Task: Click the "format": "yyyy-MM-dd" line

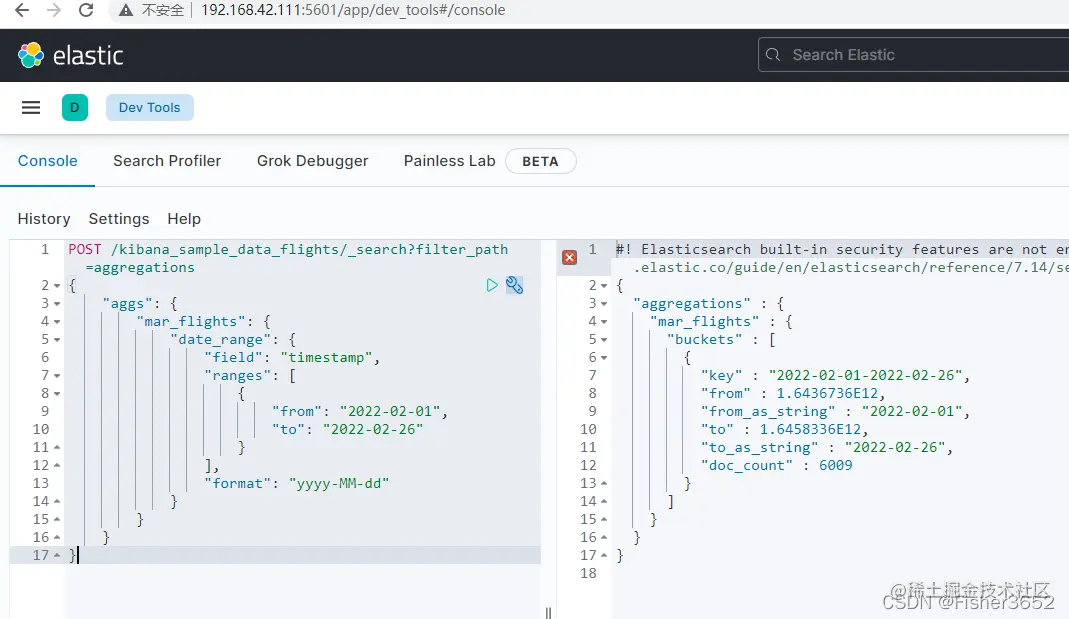Action: pyautogui.click(x=297, y=483)
